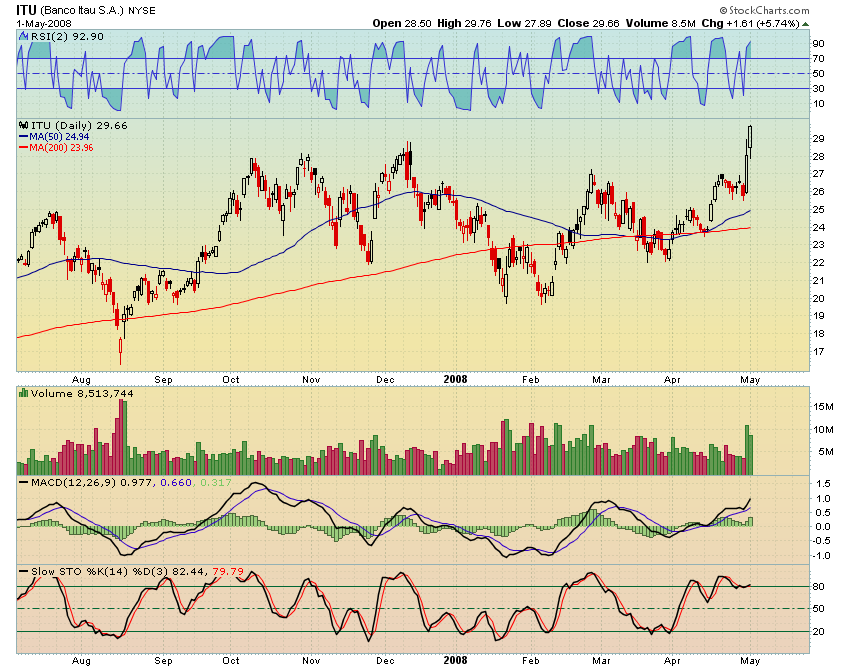Click the 29 label on price axis
Viewport: 850px width, 668px height.
[x=818, y=139]
